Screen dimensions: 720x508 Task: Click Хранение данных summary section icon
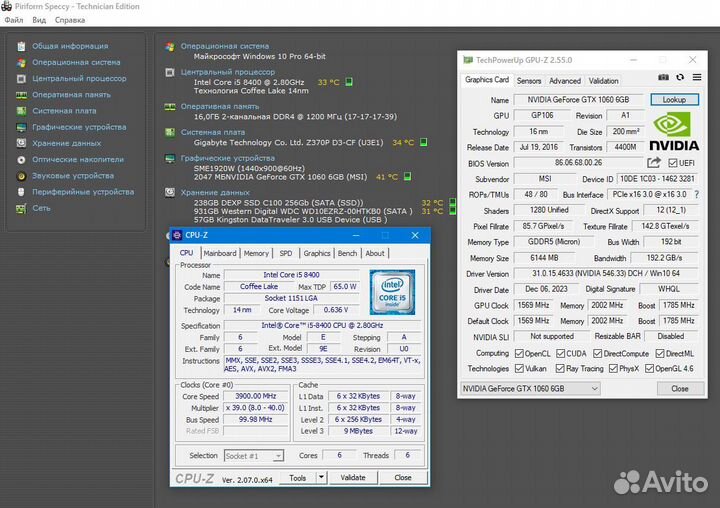(170, 192)
